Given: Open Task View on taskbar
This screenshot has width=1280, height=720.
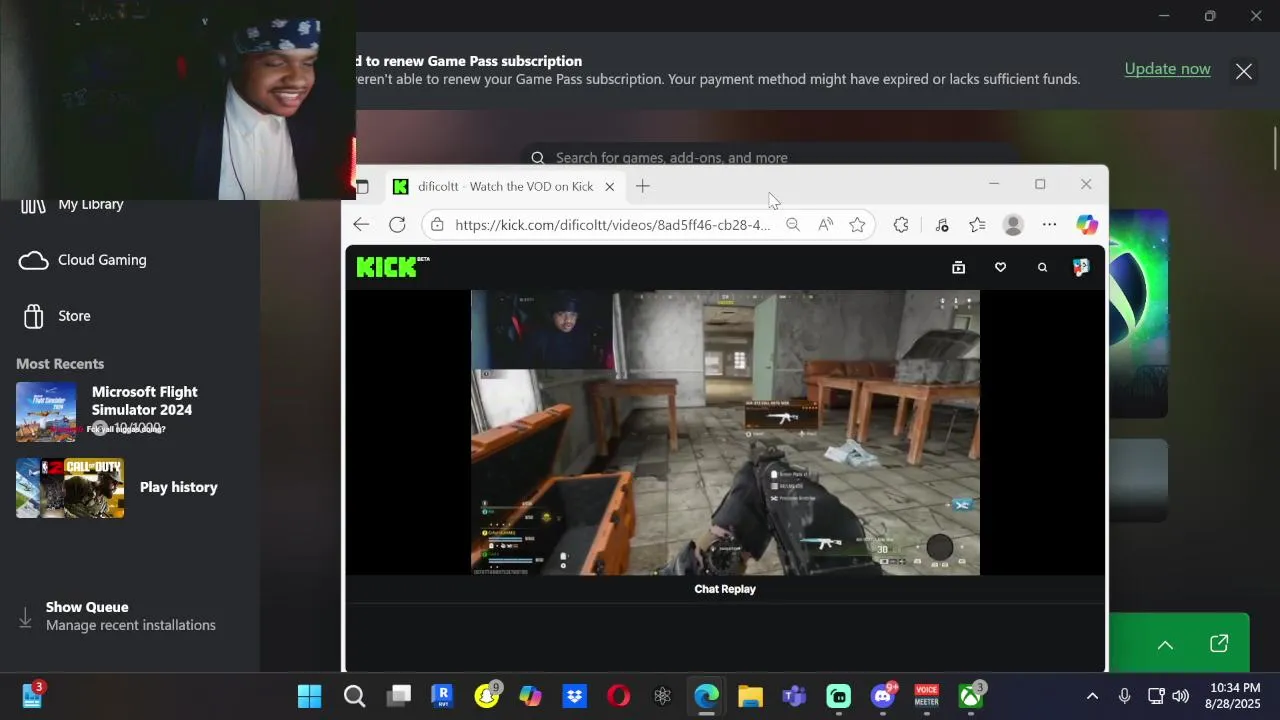Looking at the screenshot, I should click(399, 696).
